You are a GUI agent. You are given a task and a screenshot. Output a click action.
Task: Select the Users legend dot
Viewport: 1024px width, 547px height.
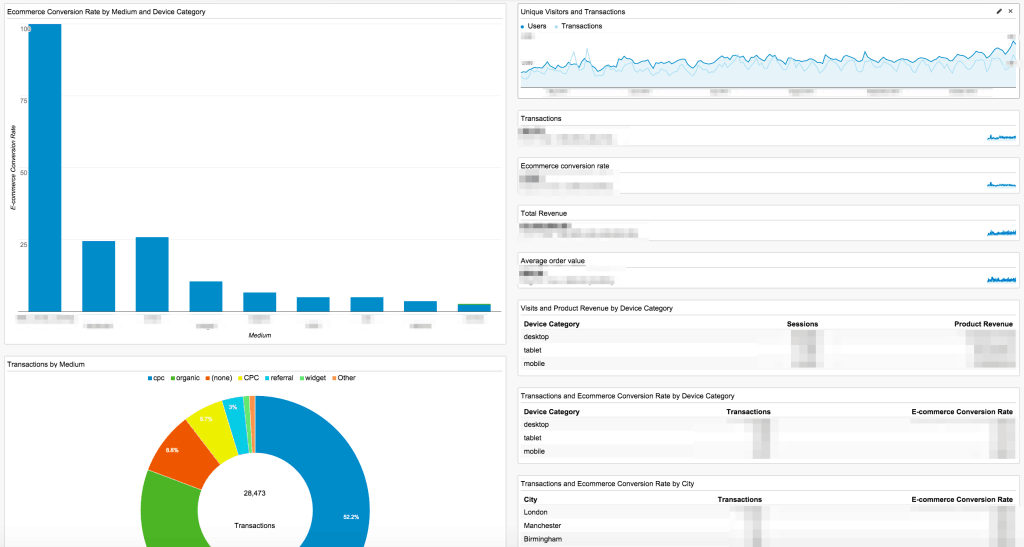523,27
